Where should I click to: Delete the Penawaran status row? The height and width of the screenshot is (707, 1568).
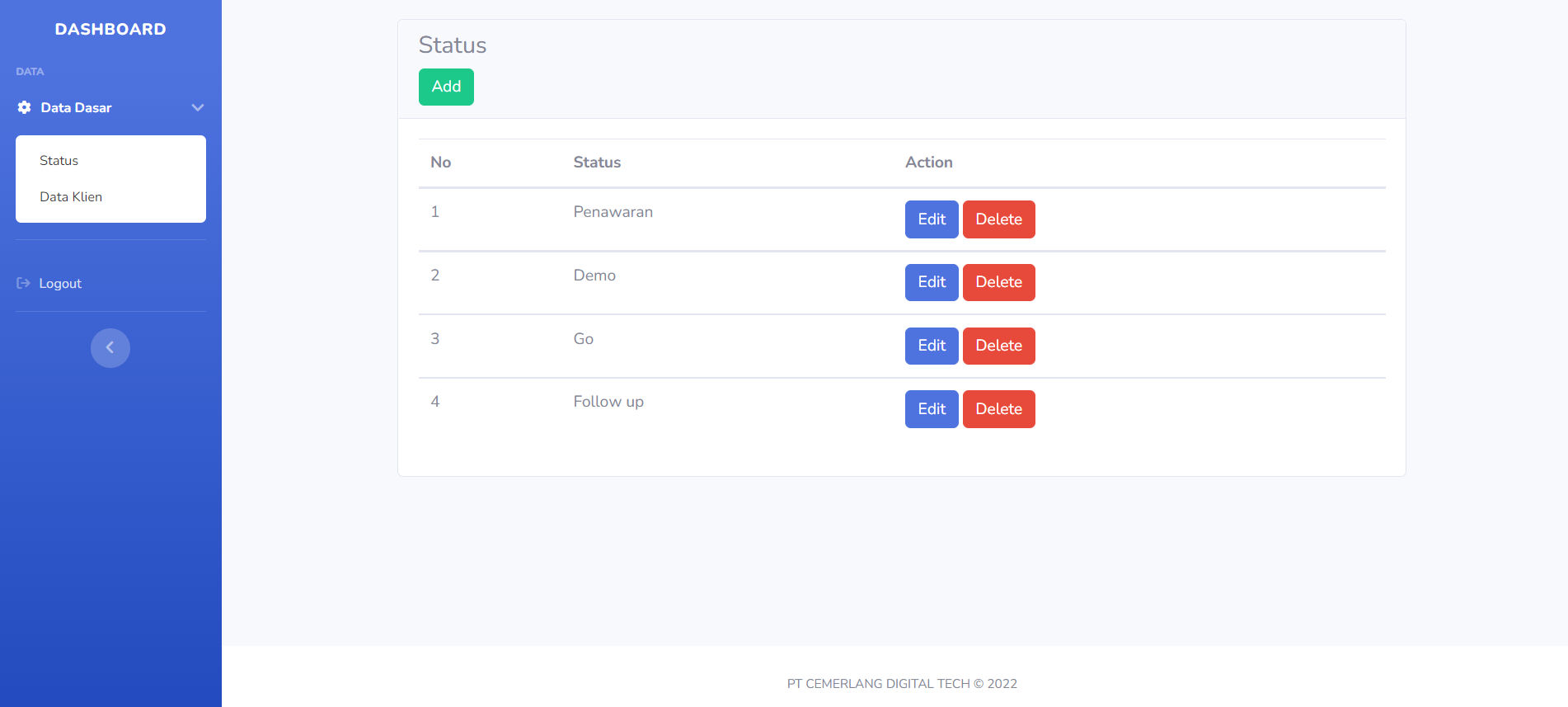(998, 219)
